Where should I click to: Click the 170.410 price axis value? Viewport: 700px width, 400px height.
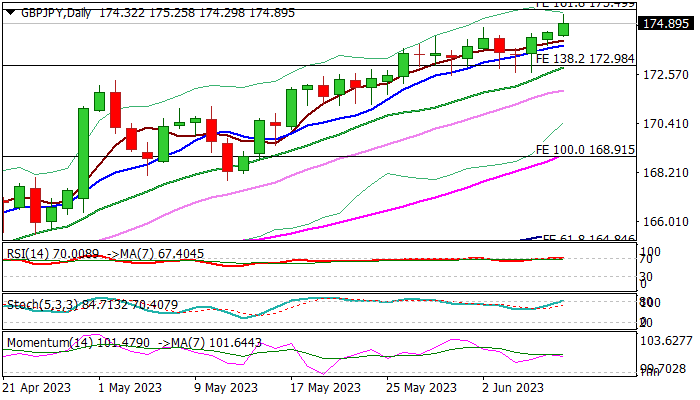(x=665, y=124)
